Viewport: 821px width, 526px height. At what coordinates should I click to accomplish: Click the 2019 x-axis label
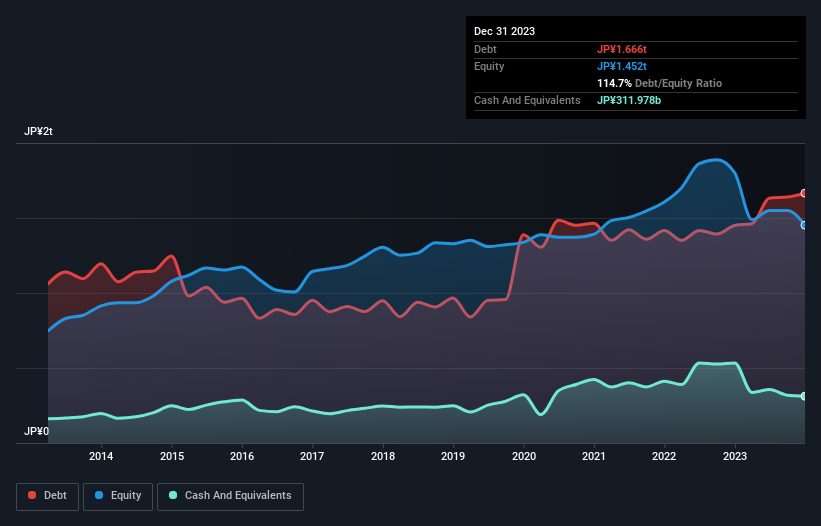coord(453,456)
